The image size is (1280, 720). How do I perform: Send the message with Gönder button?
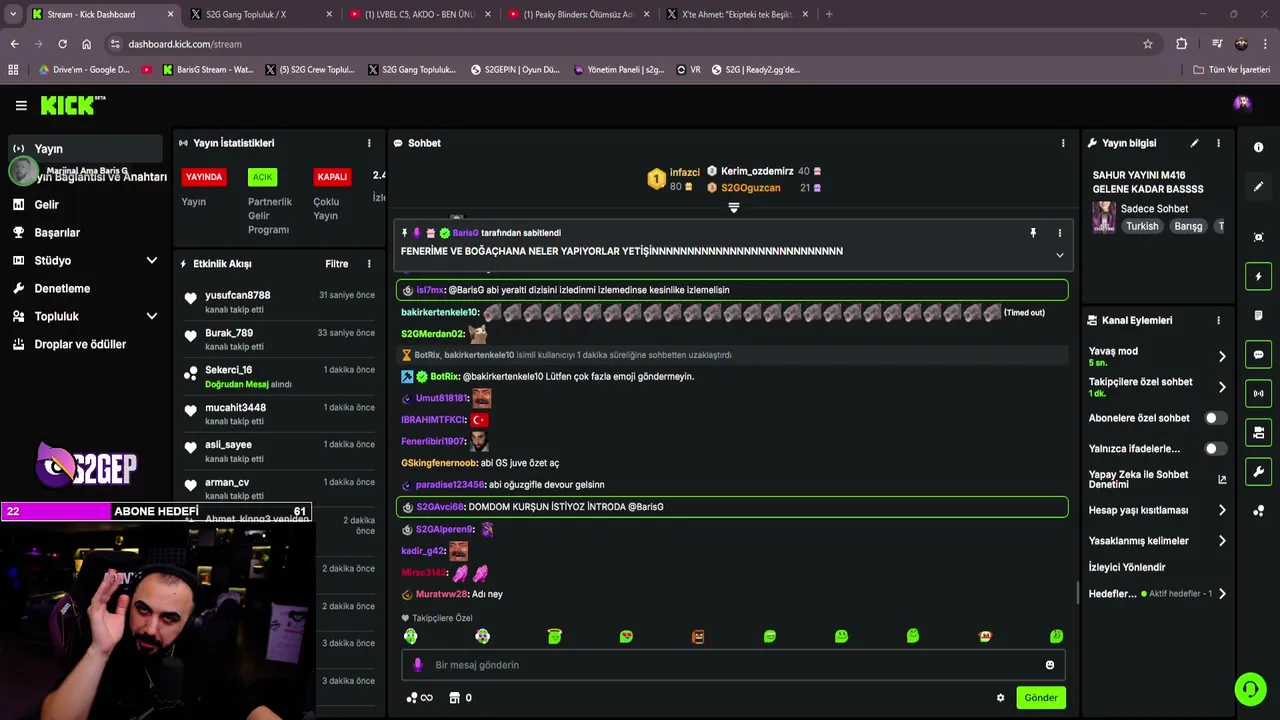pos(1040,698)
